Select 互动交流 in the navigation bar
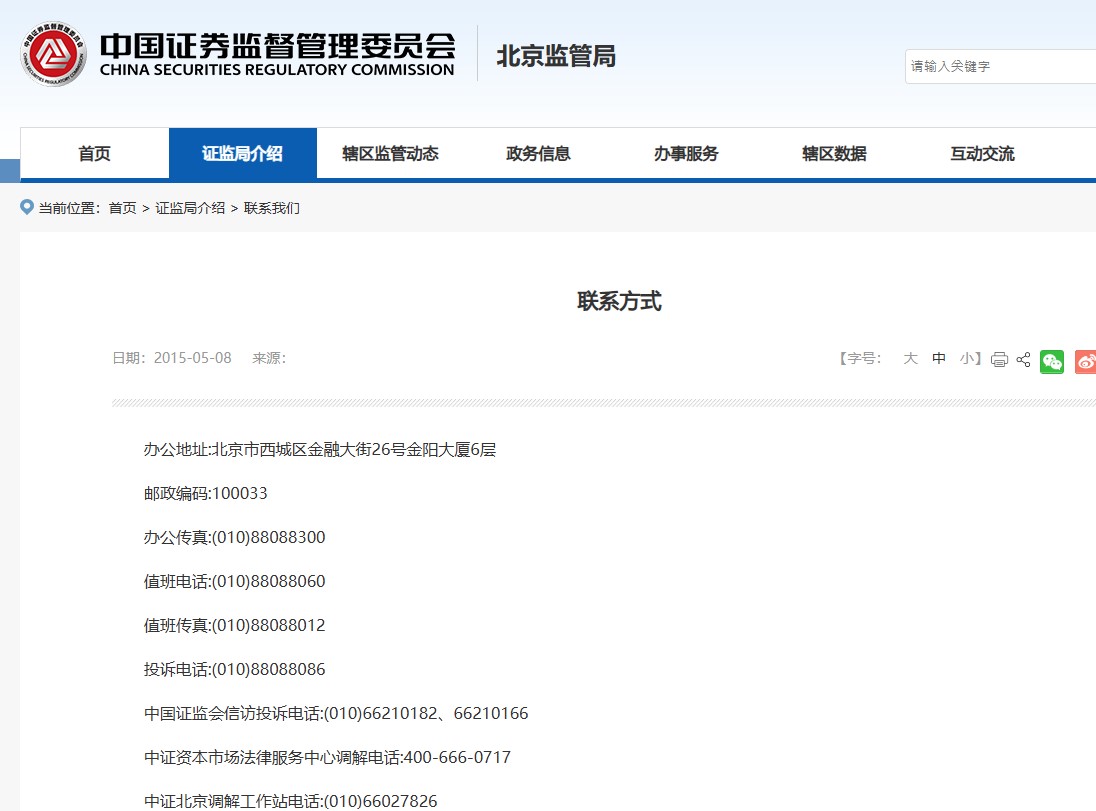 (982, 153)
